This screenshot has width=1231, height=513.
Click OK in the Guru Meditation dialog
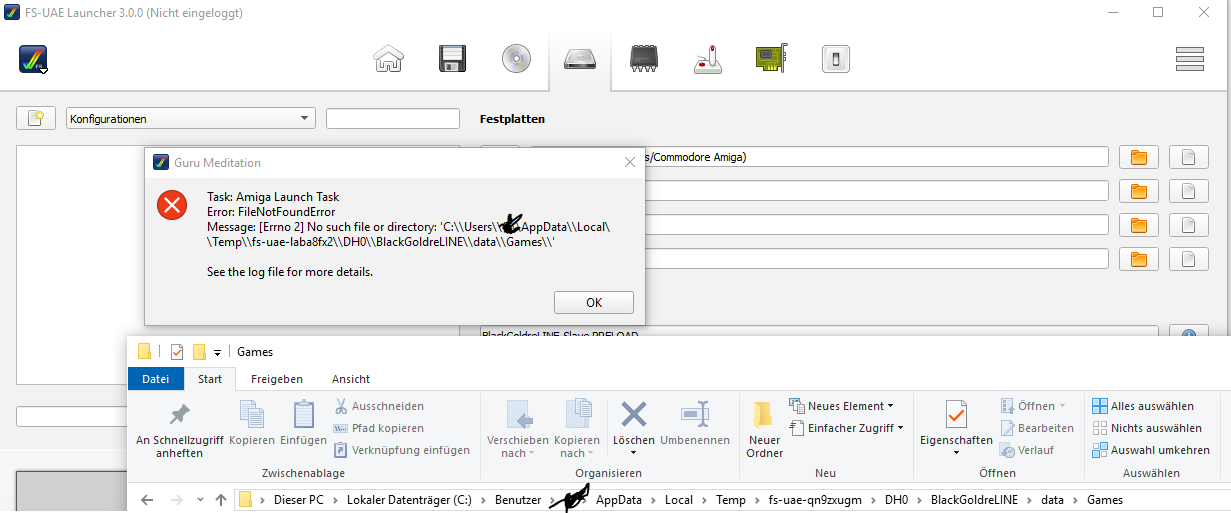(x=594, y=302)
